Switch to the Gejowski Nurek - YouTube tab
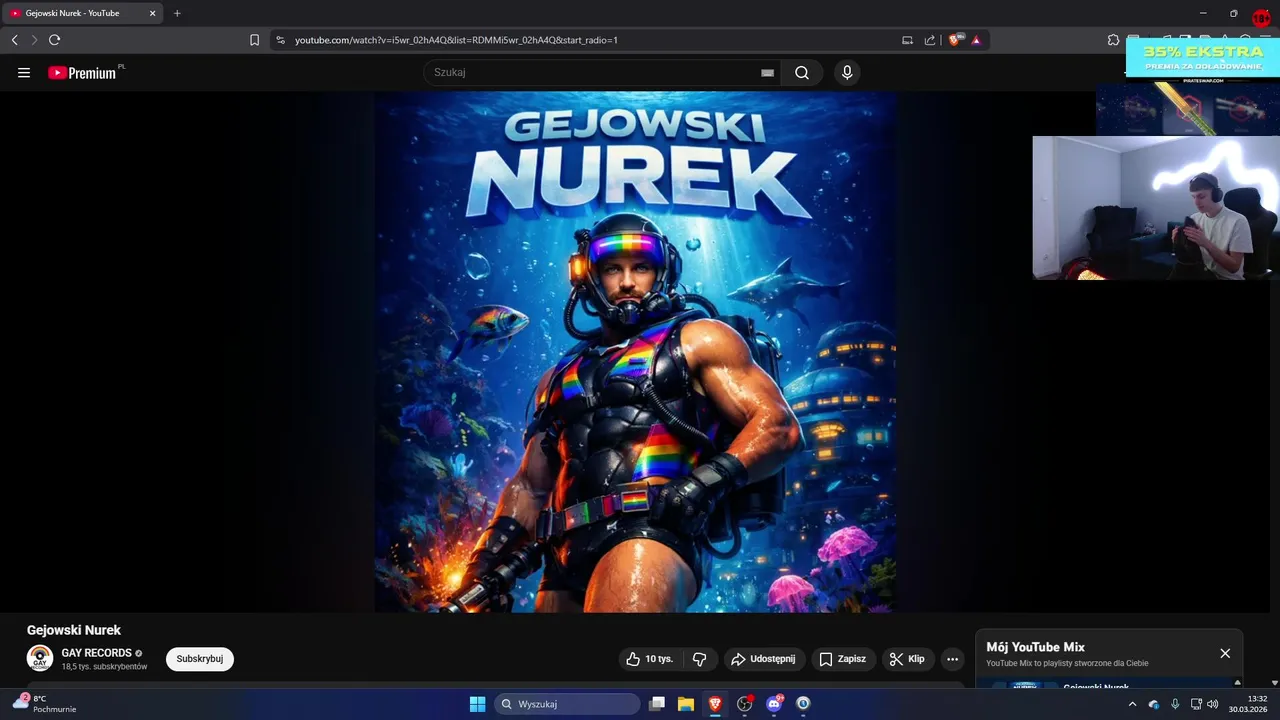1280x720 pixels. [x=83, y=13]
